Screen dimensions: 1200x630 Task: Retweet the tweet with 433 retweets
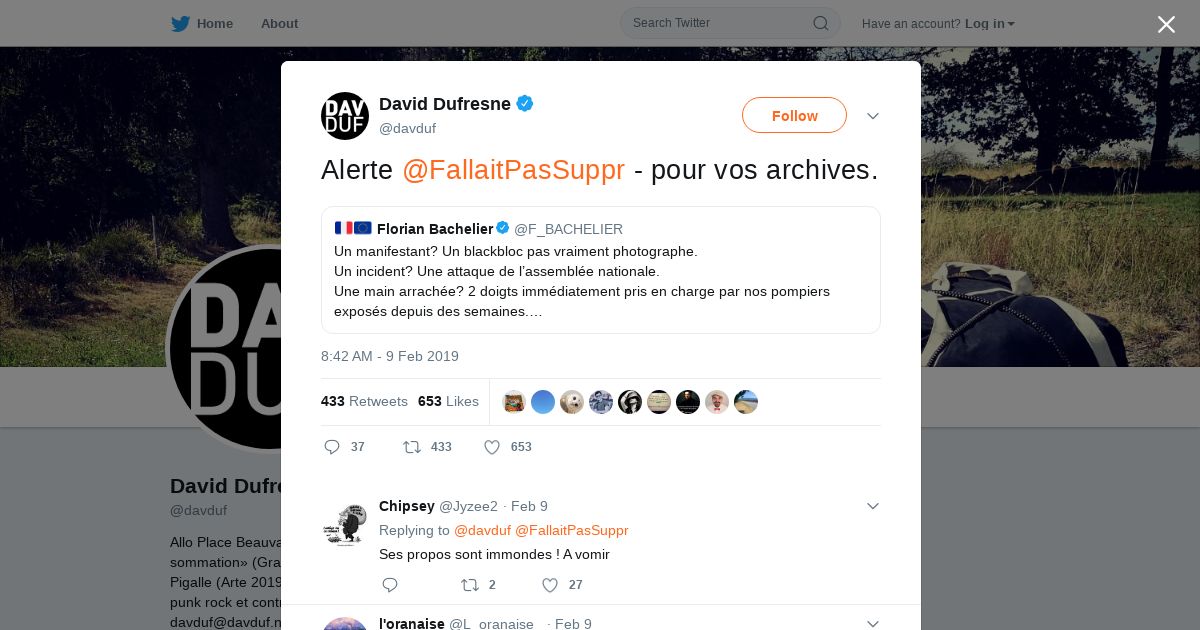click(x=411, y=447)
